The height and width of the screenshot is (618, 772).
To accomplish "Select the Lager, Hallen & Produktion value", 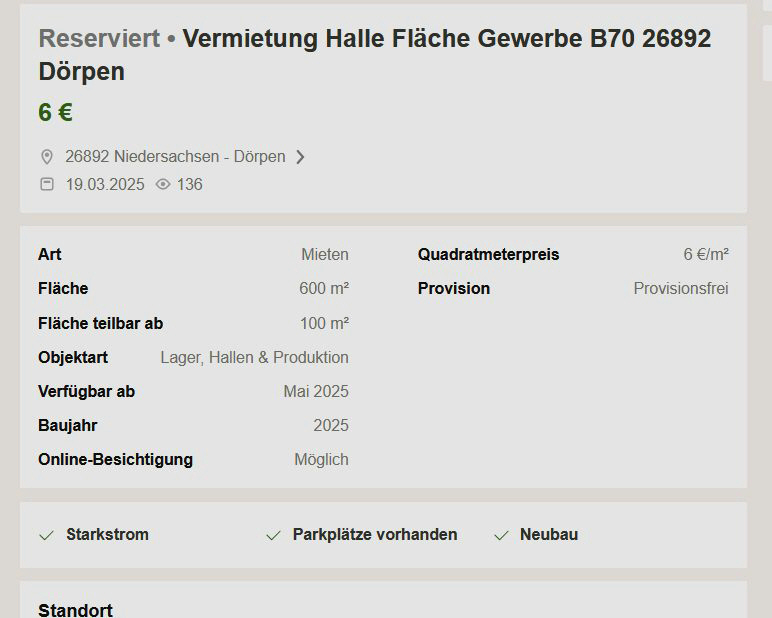I will pyautogui.click(x=255, y=358).
